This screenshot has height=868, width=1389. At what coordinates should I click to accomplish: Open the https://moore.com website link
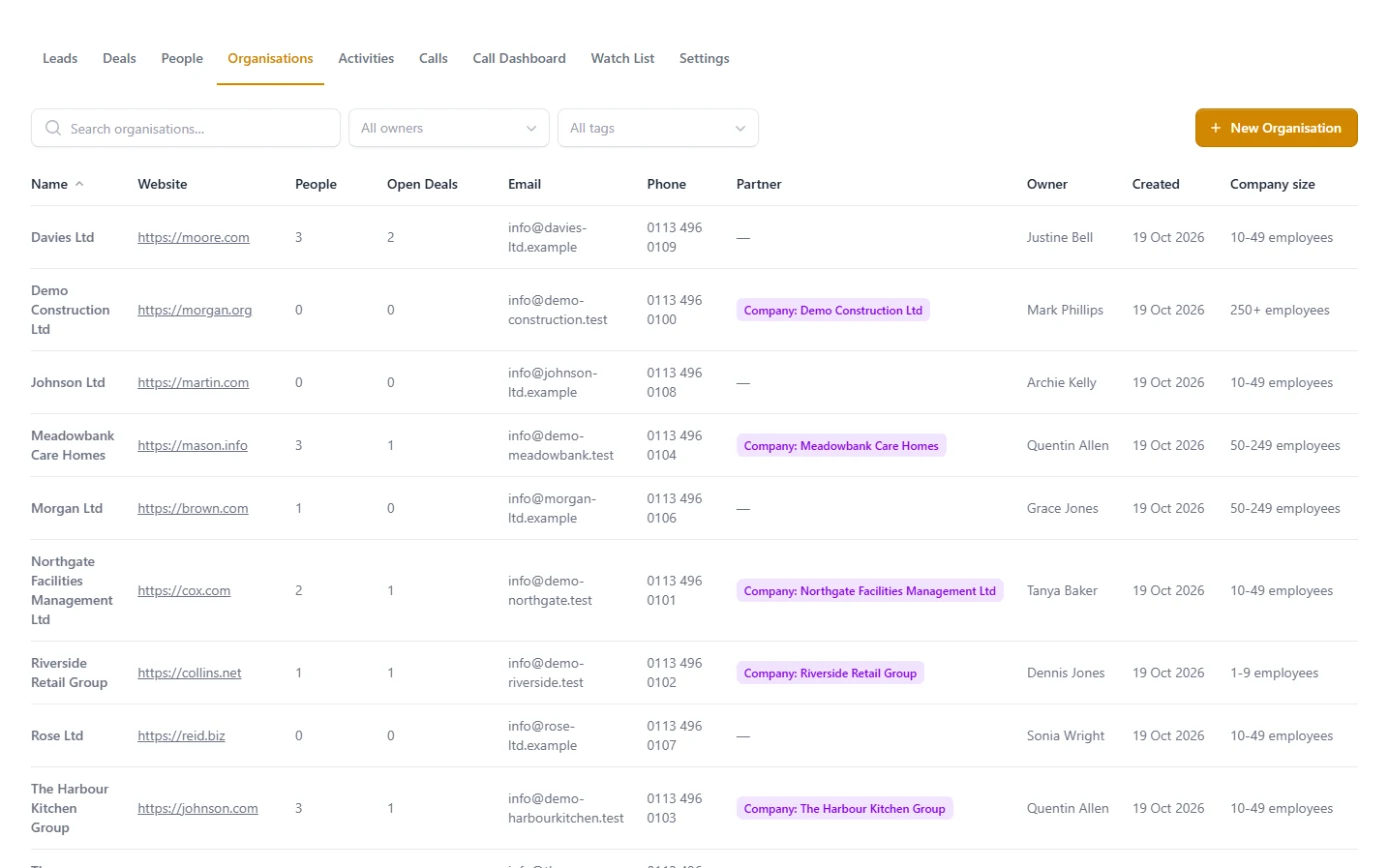(194, 237)
